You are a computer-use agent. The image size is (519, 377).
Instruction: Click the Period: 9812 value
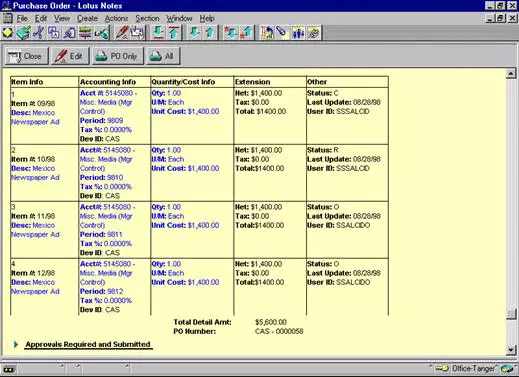tap(115, 291)
